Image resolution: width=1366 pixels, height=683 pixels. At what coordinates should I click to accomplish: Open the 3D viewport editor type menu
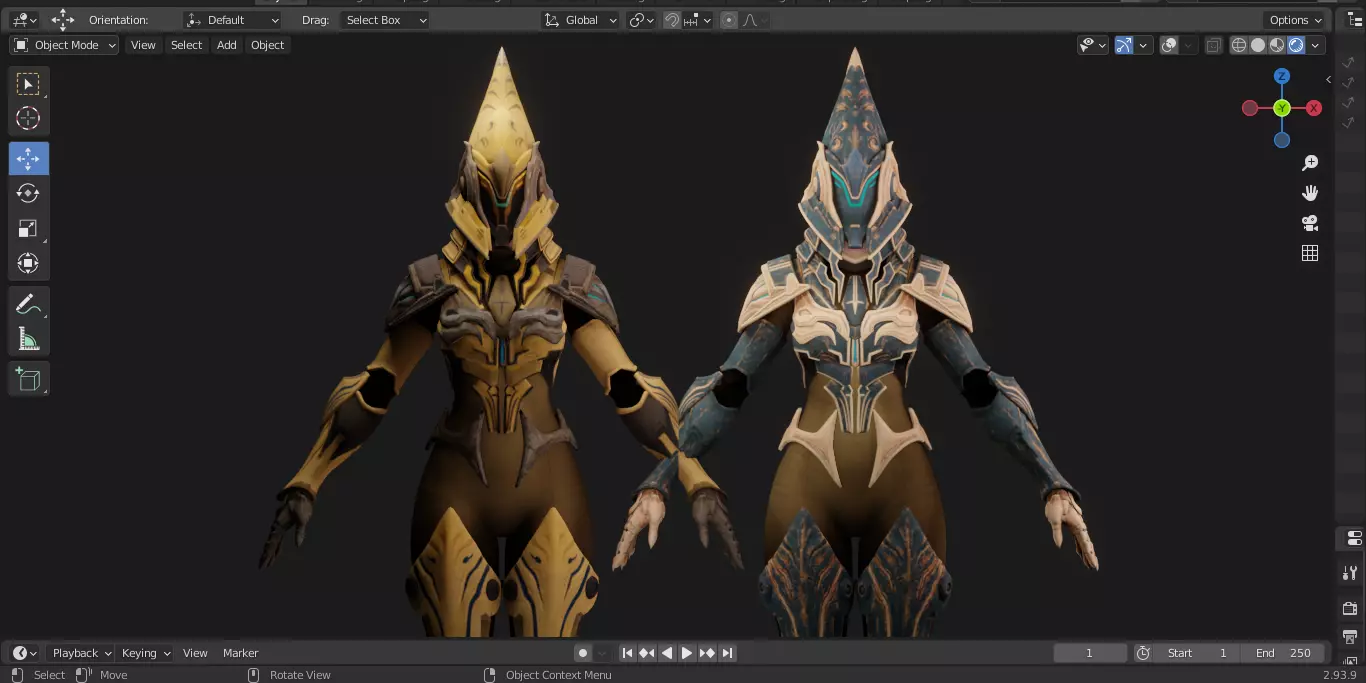click(x=24, y=20)
